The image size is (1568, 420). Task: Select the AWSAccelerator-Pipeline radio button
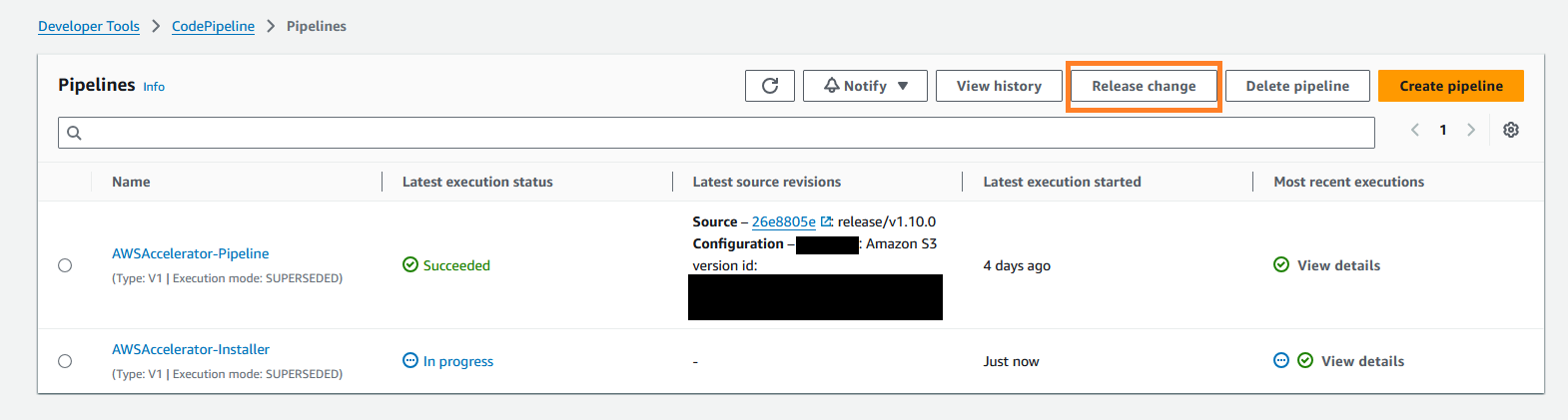click(65, 265)
